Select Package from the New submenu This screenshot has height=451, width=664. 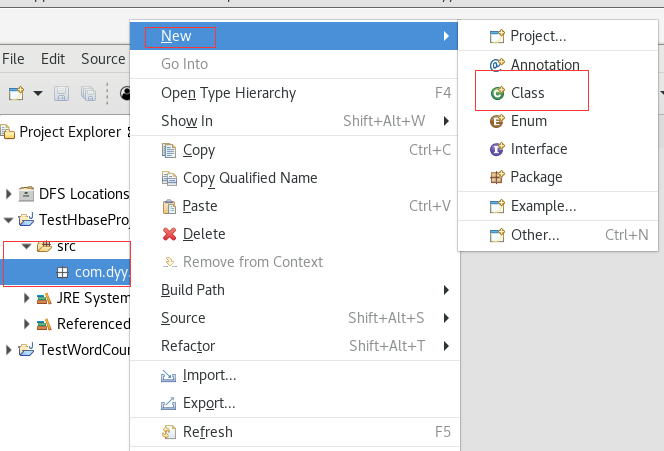pos(558,177)
